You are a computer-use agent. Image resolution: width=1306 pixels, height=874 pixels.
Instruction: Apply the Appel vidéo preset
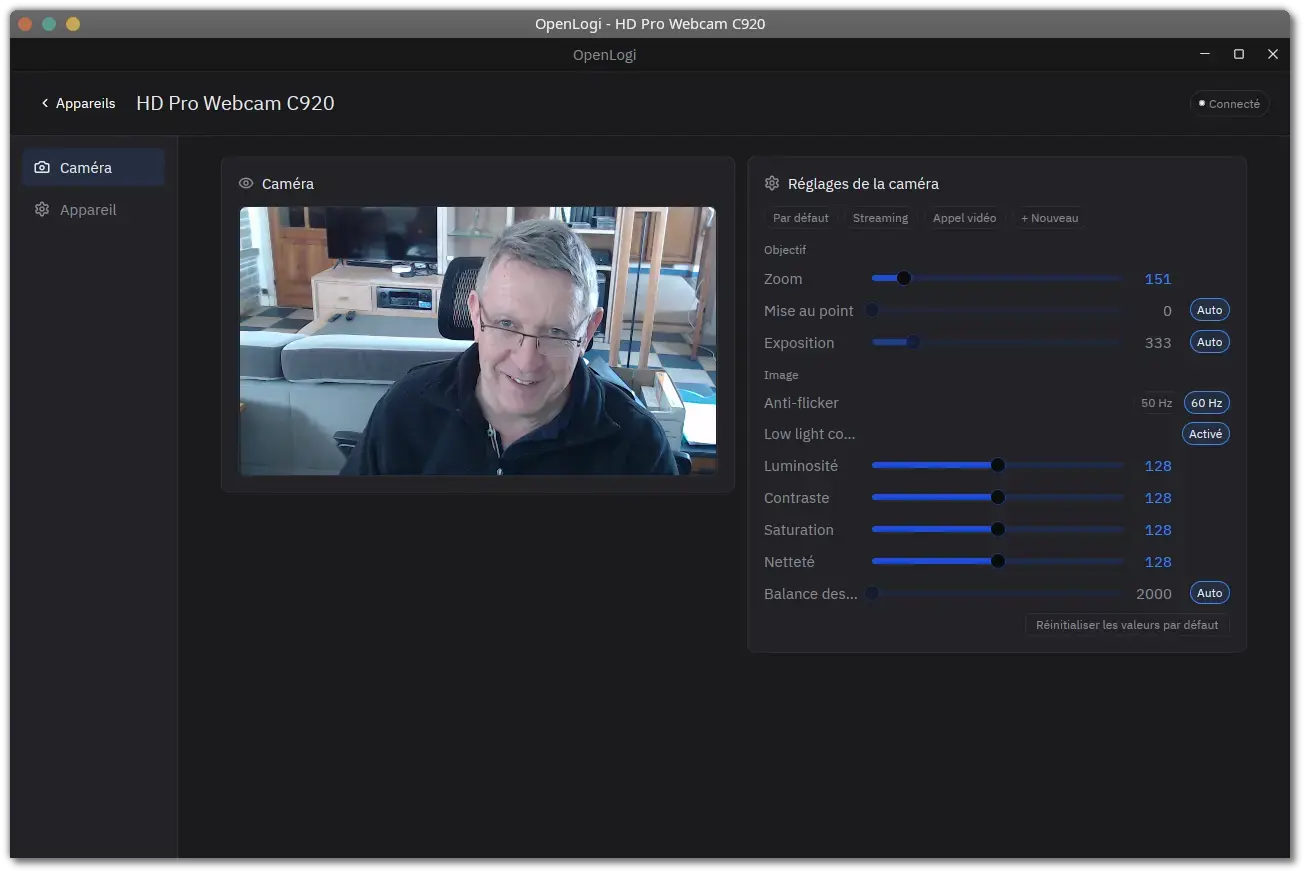(x=964, y=218)
